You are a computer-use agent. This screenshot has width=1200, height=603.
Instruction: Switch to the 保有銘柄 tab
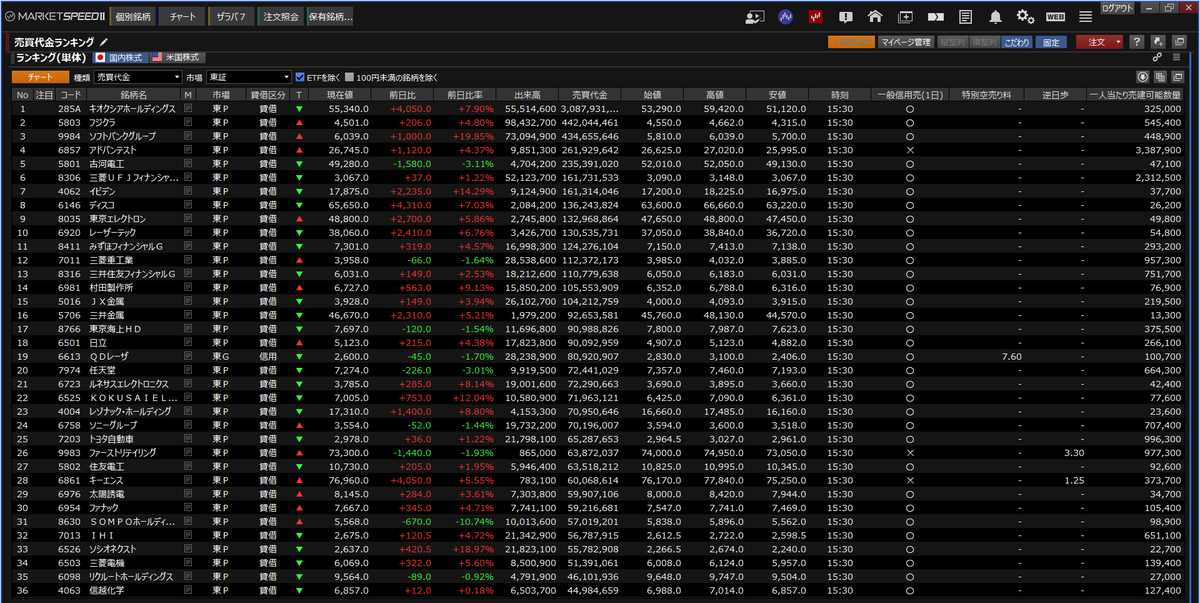pos(330,17)
